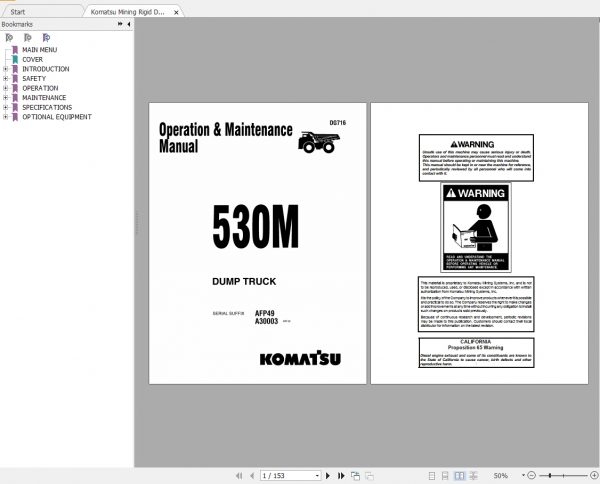Viewport: 600px width, 484px height.
Task: Close the Komatsu Mining document tab
Action: tap(176, 12)
